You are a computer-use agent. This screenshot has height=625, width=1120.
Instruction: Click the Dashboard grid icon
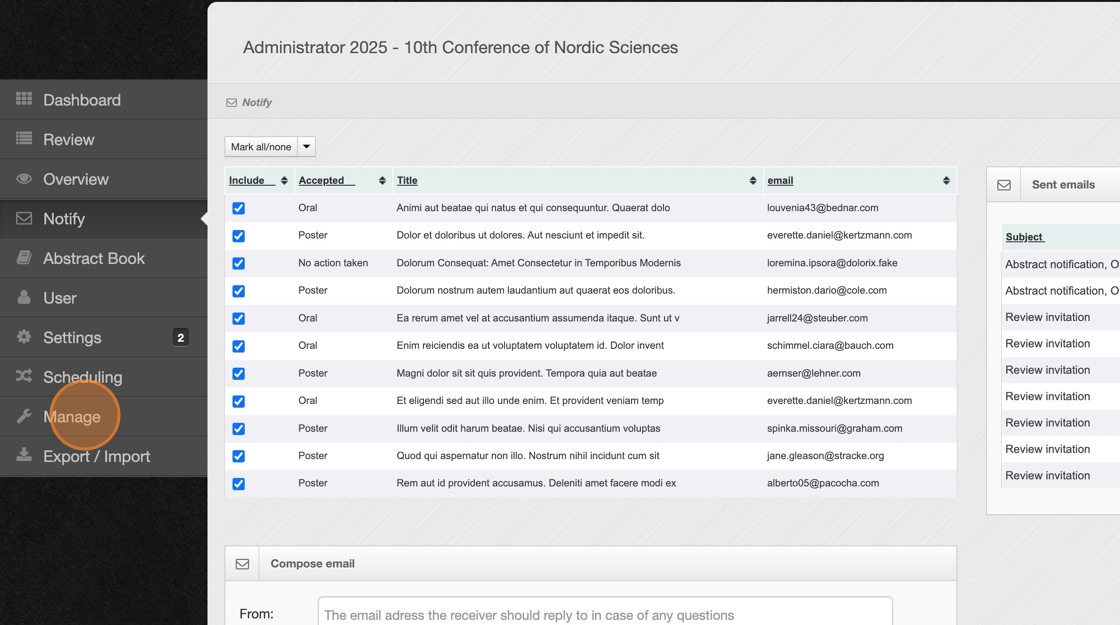24,99
